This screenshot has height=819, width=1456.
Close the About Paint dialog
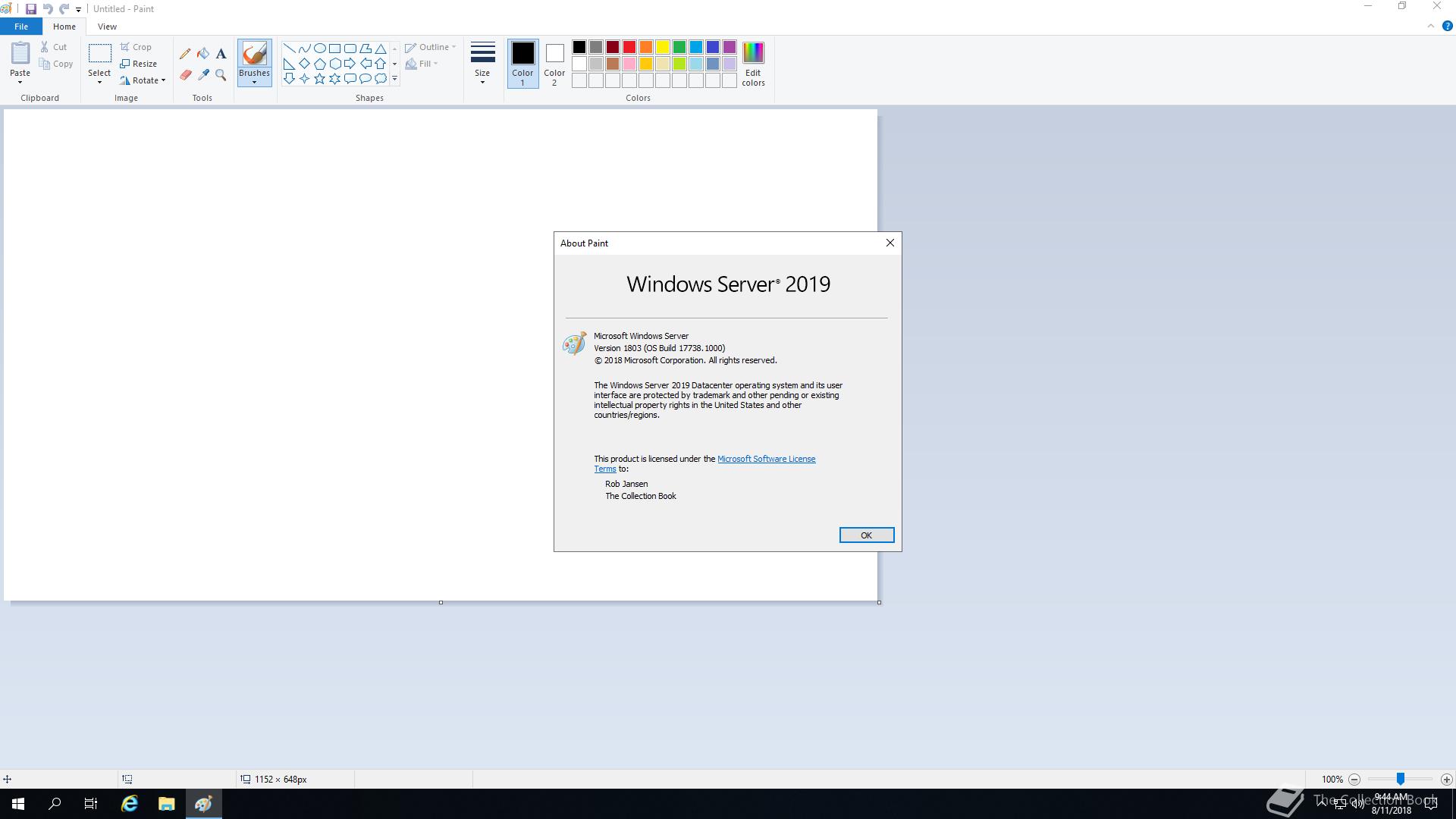click(890, 243)
